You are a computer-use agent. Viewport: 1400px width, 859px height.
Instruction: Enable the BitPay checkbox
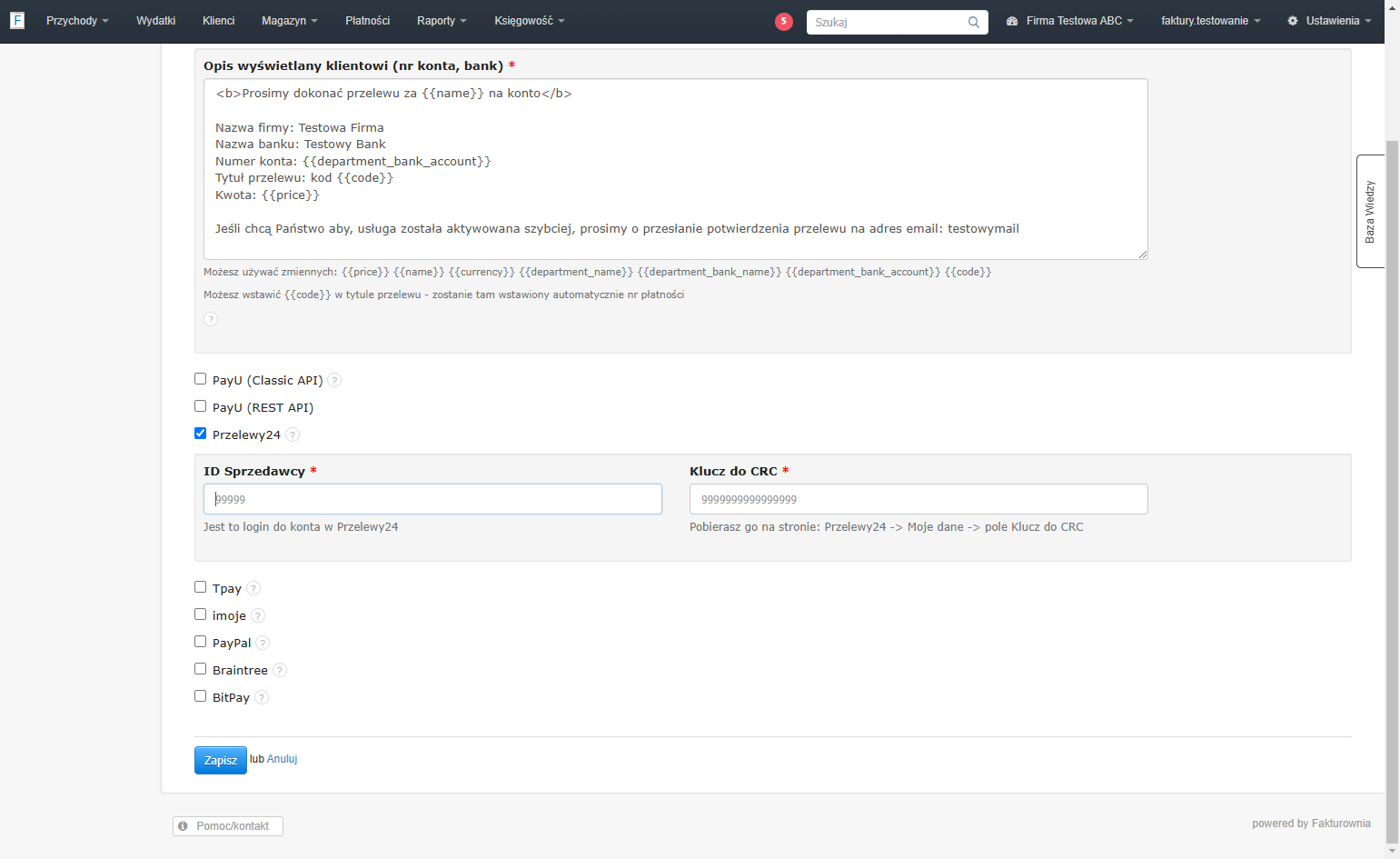pos(201,696)
